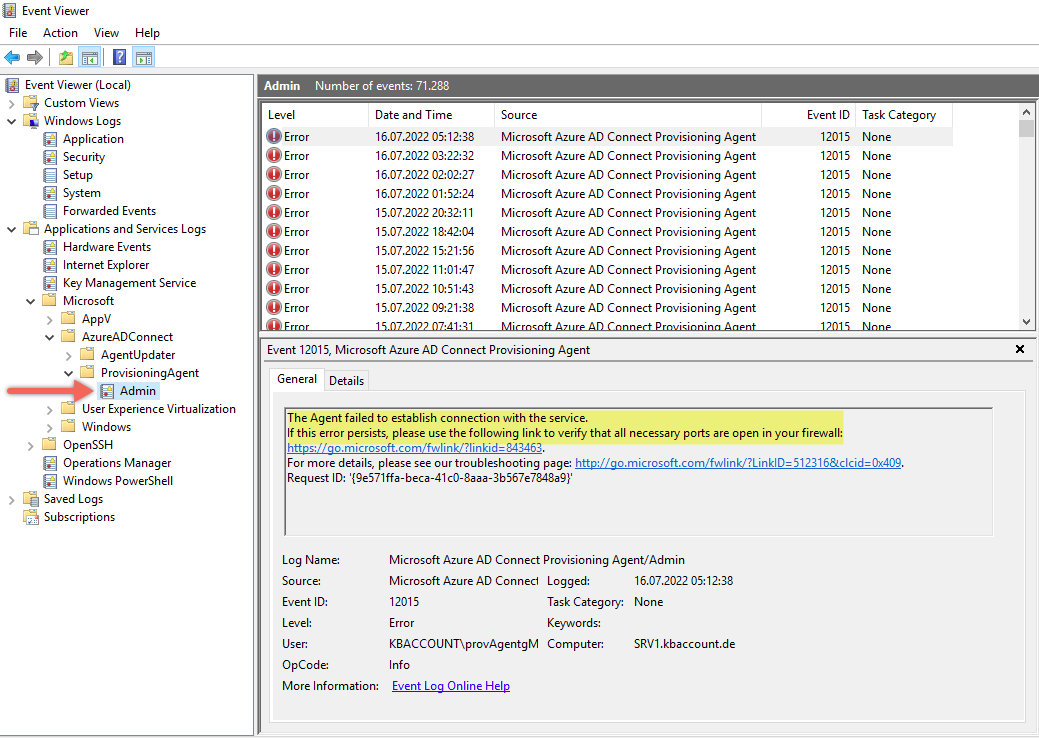Screen dimensions: 1039x738
Task: Expand the Saved Logs node
Action: (11, 500)
